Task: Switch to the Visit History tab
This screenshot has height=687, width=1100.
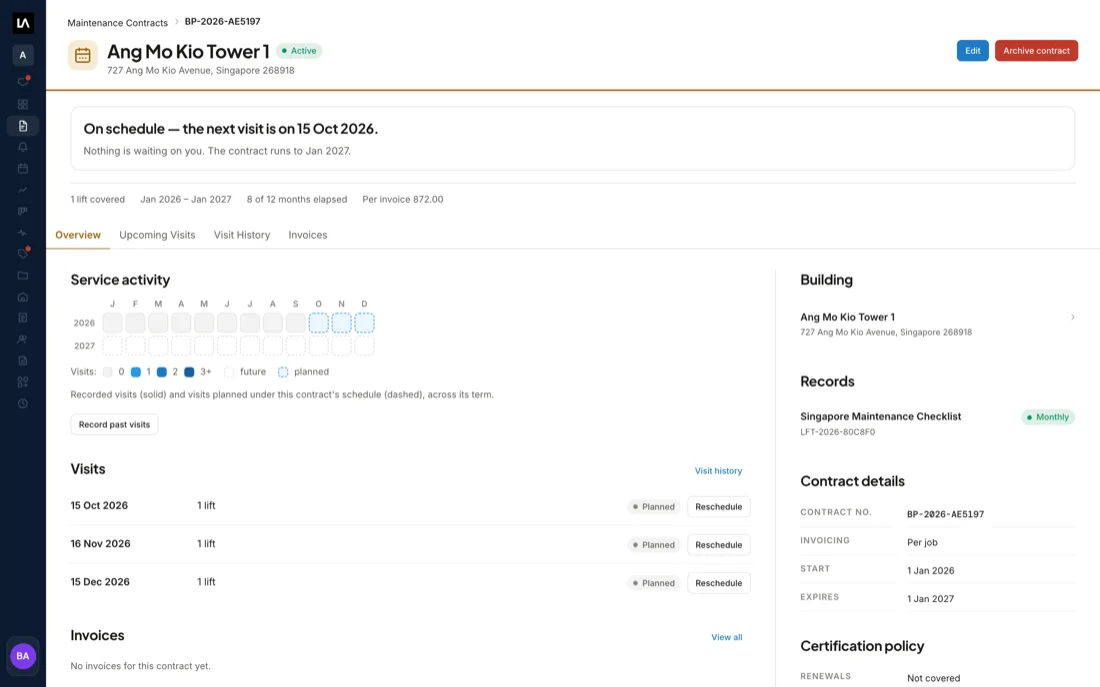Action: pos(242,235)
